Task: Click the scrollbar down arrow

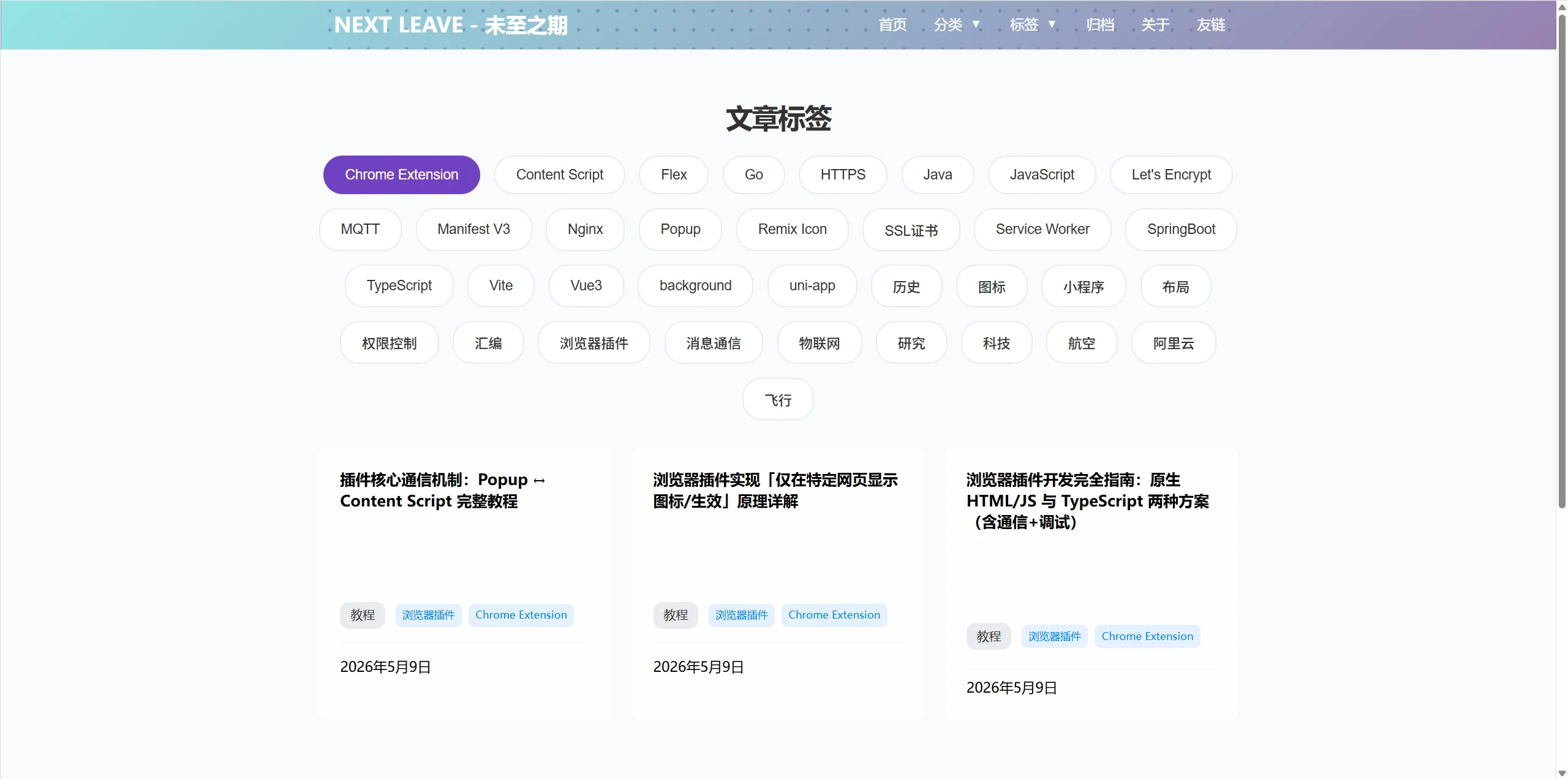Action: (x=1562, y=773)
